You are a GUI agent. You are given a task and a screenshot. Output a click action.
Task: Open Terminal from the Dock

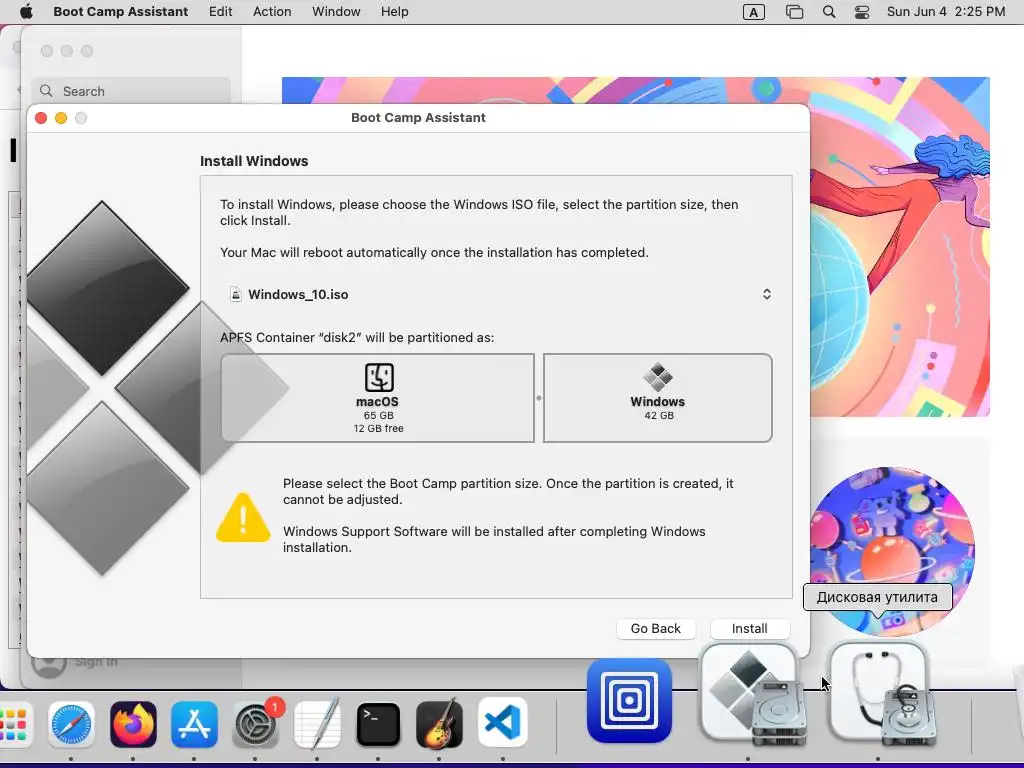(378, 724)
